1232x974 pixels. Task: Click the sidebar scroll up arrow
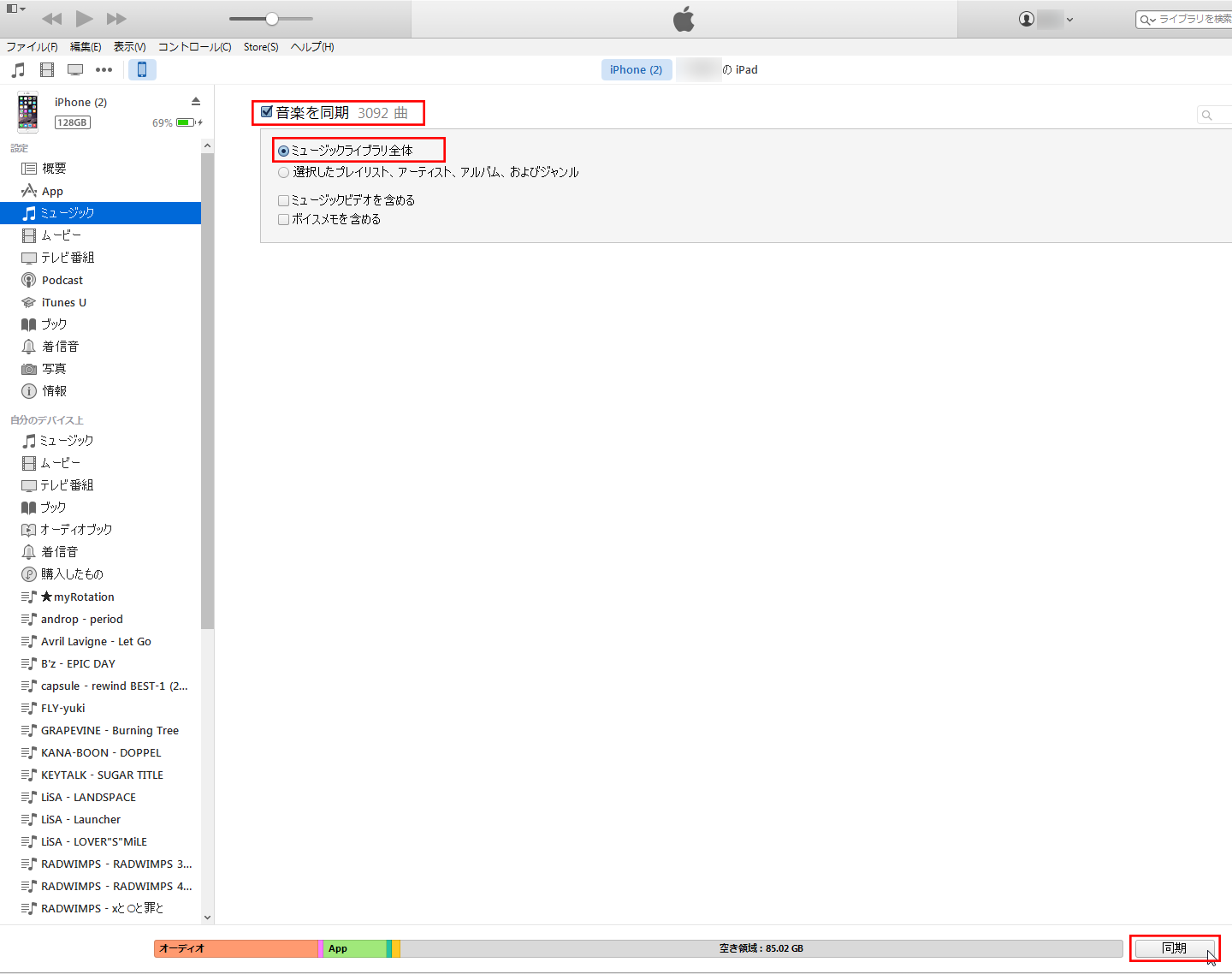click(x=207, y=146)
